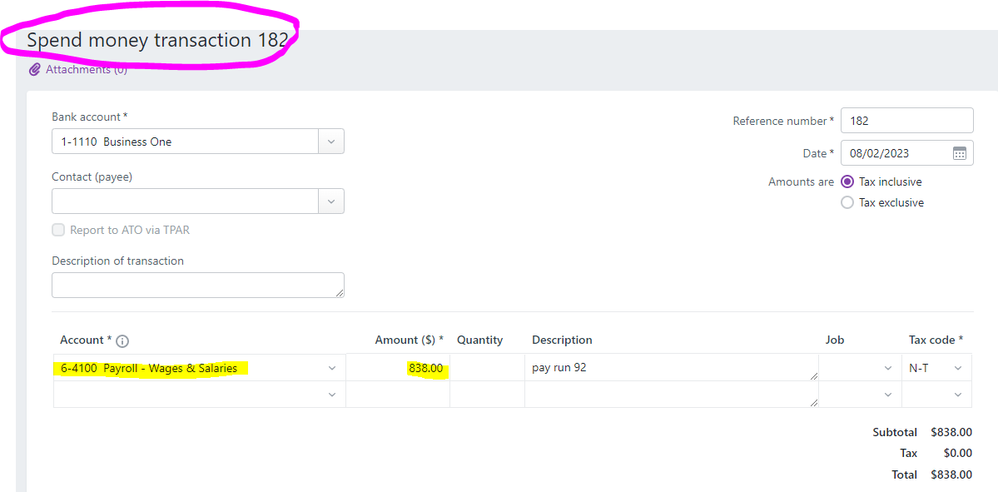Open the N-T tax code dropdown
The width and height of the screenshot is (998, 492).
point(958,368)
